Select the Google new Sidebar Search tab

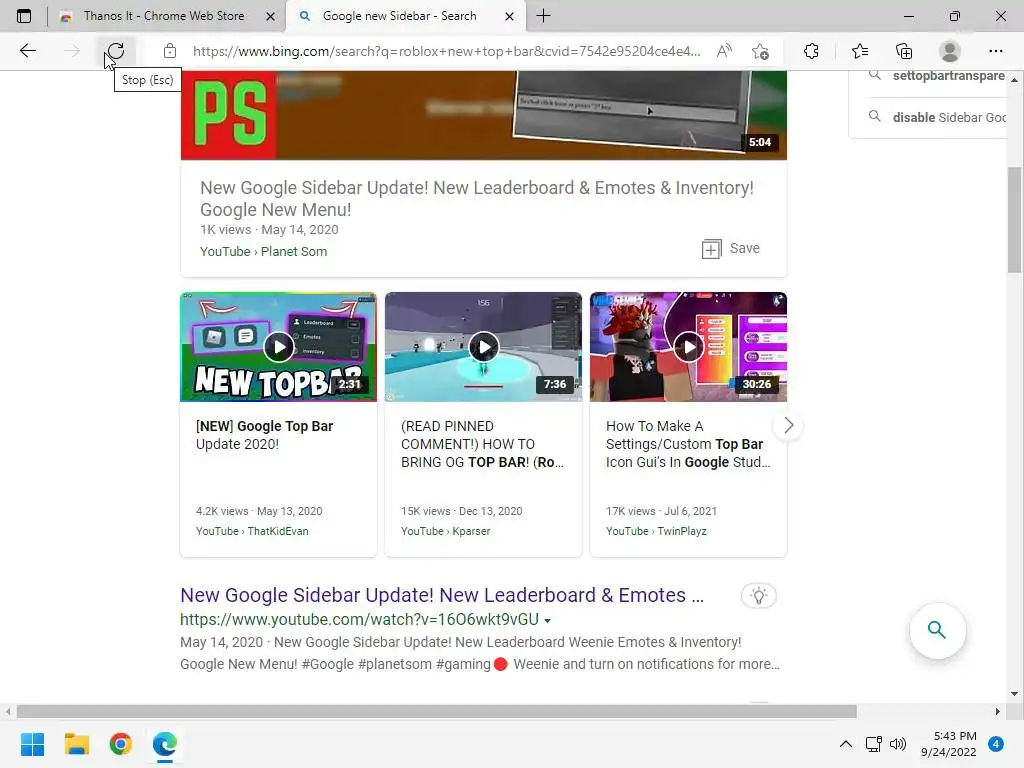[398, 16]
